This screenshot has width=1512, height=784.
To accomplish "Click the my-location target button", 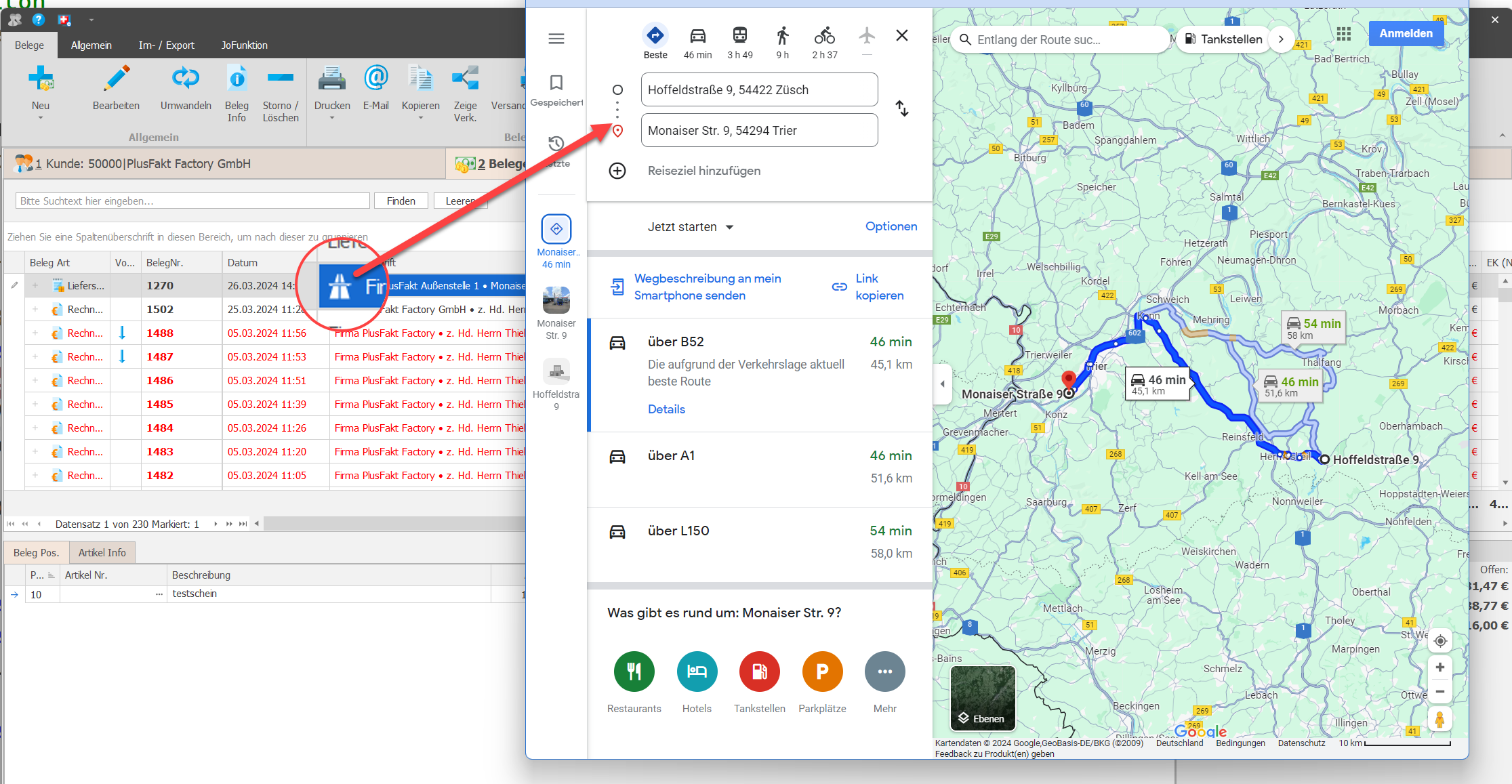I will click(1440, 641).
